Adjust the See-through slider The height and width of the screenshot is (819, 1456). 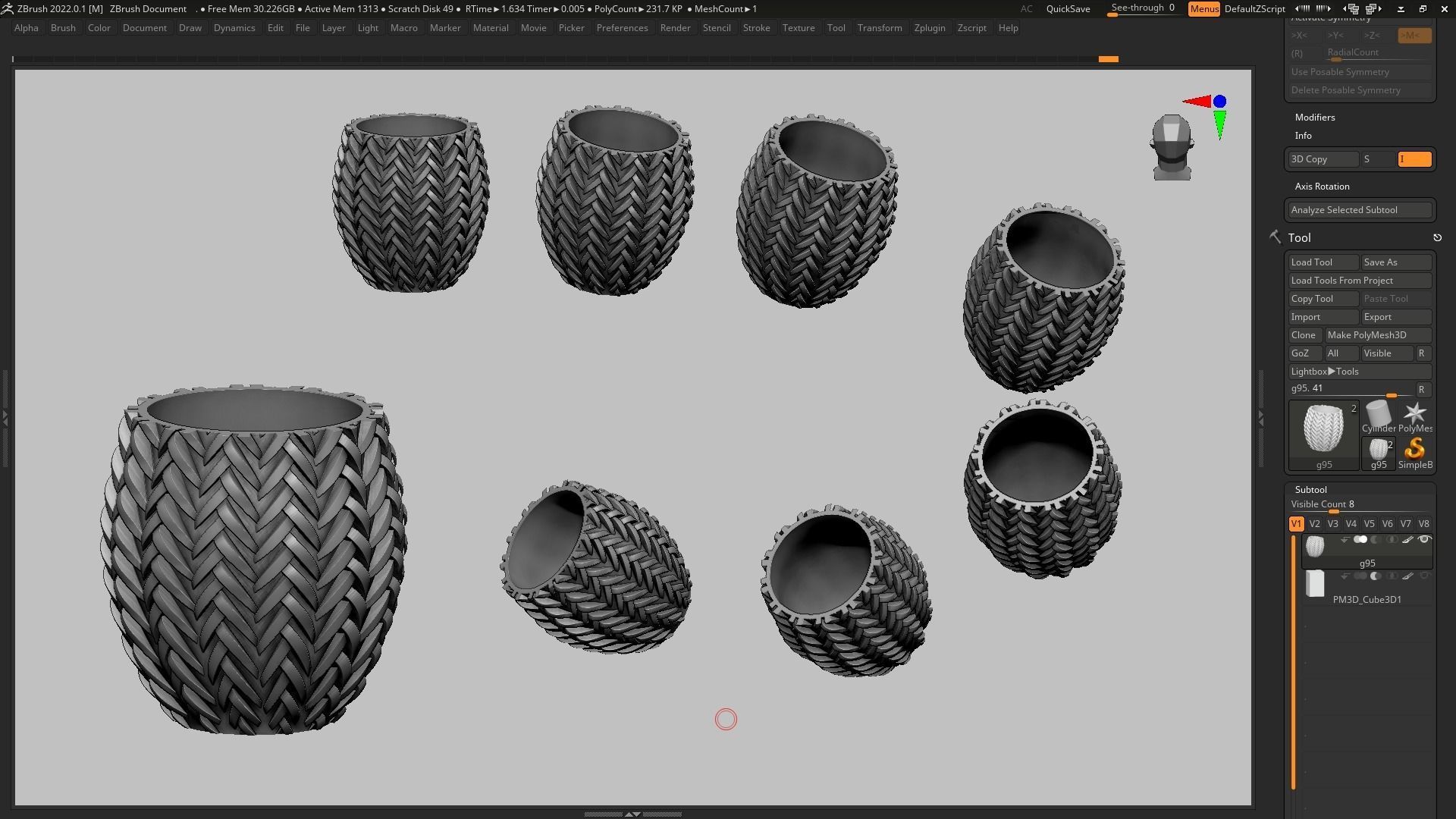click(1142, 8)
